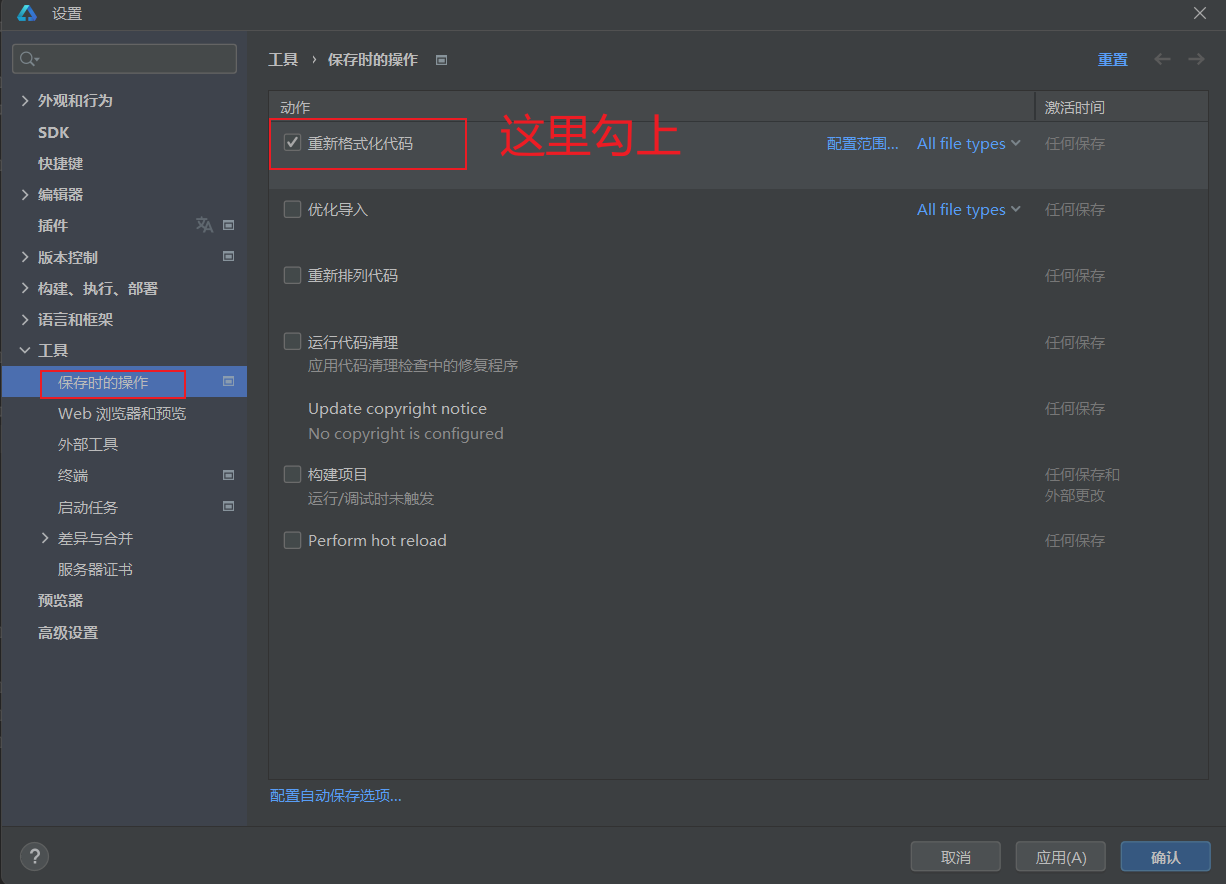The image size is (1226, 884).
Task: Click the help question mark icon
Action: [x=34, y=856]
